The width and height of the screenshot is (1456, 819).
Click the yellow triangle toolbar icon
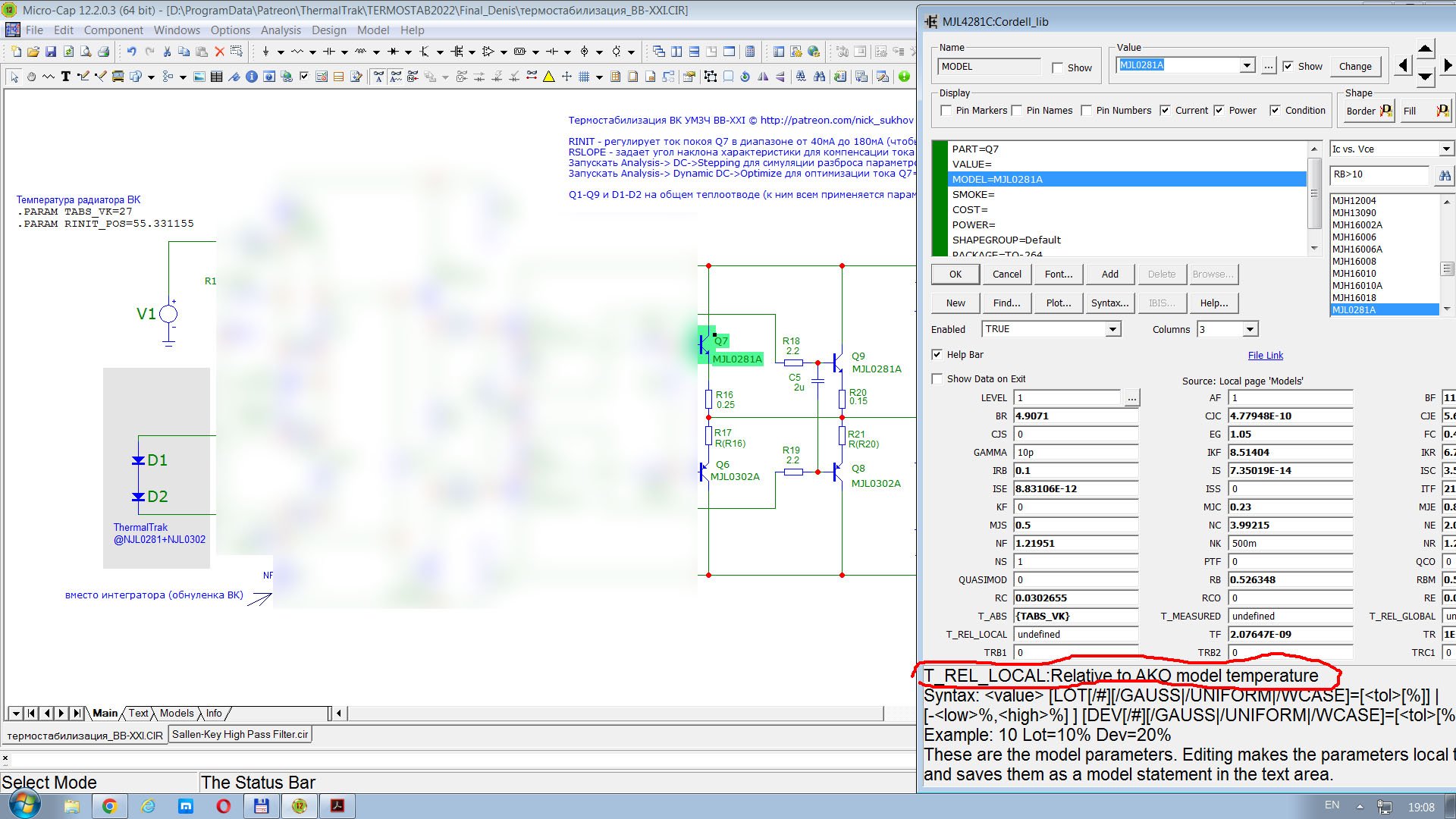click(x=548, y=76)
